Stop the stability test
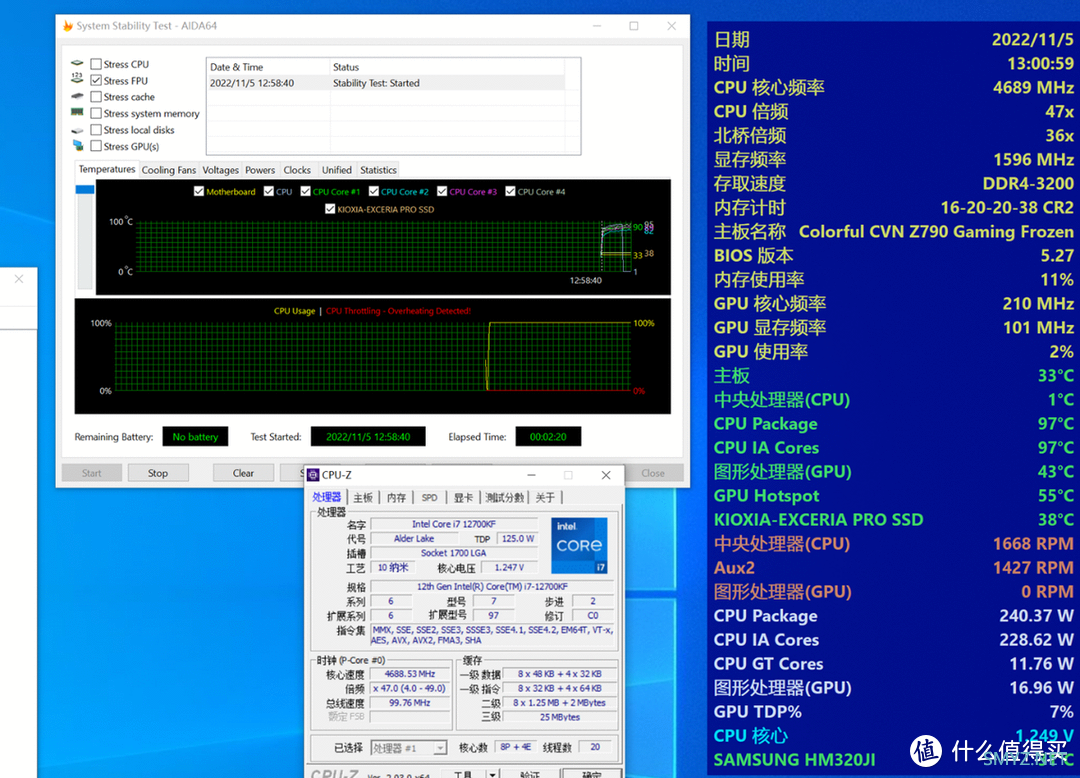The image size is (1080, 778). 158,473
